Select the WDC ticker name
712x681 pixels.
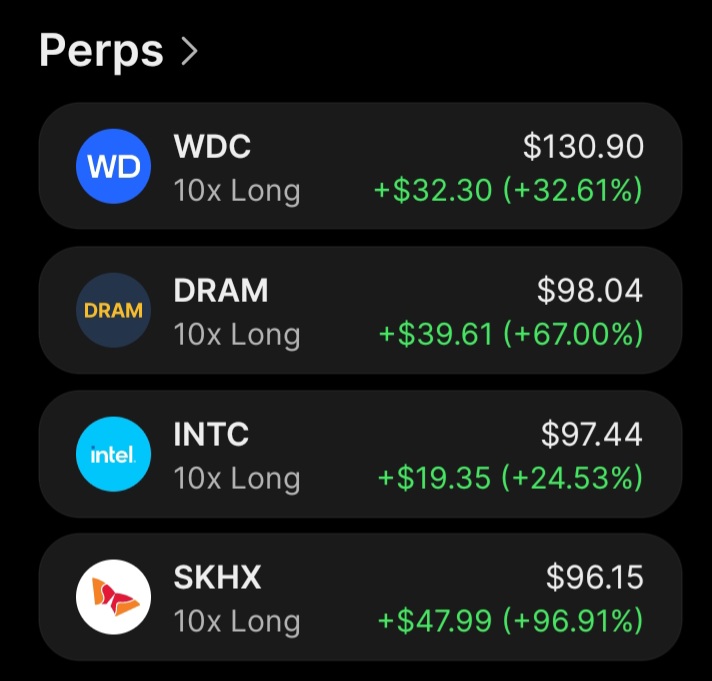[x=212, y=146]
